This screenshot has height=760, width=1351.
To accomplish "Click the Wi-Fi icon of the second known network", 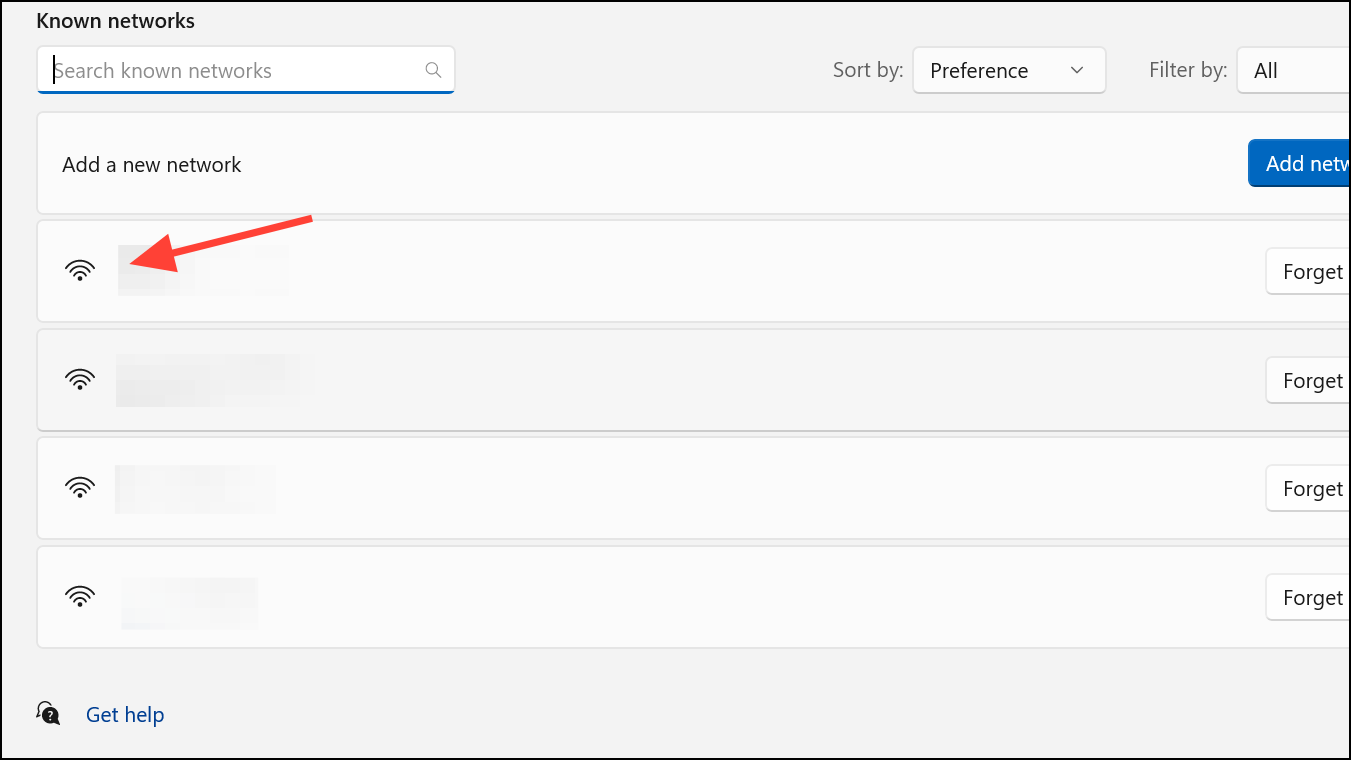I will coord(80,379).
